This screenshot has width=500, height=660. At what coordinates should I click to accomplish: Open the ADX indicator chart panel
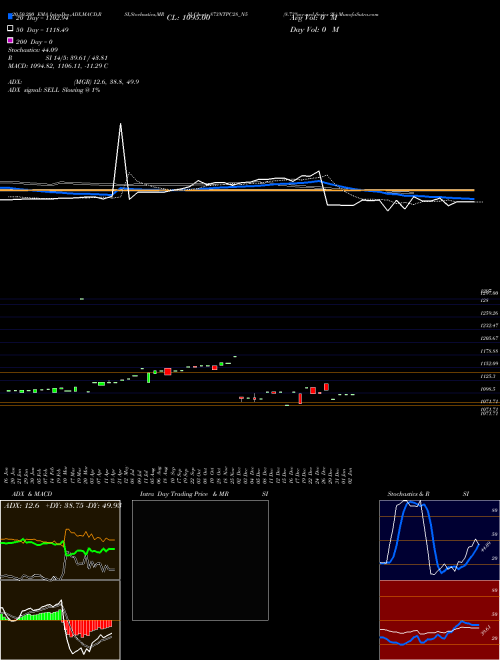[60, 540]
